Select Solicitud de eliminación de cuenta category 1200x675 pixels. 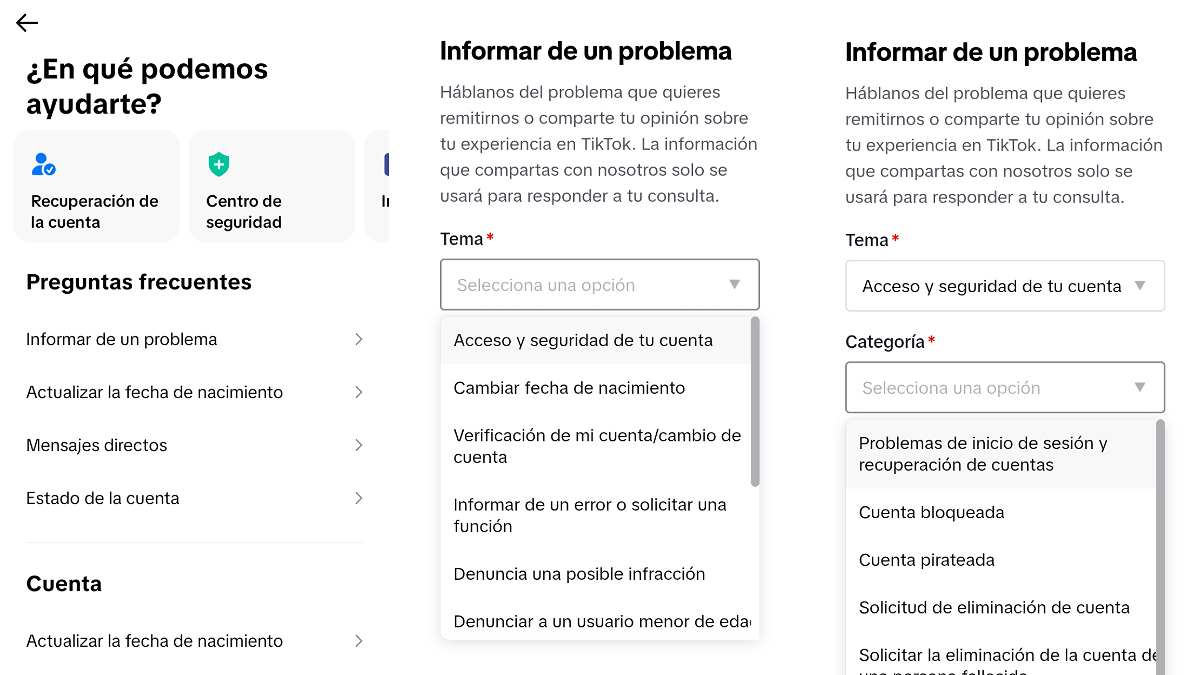(1000, 607)
